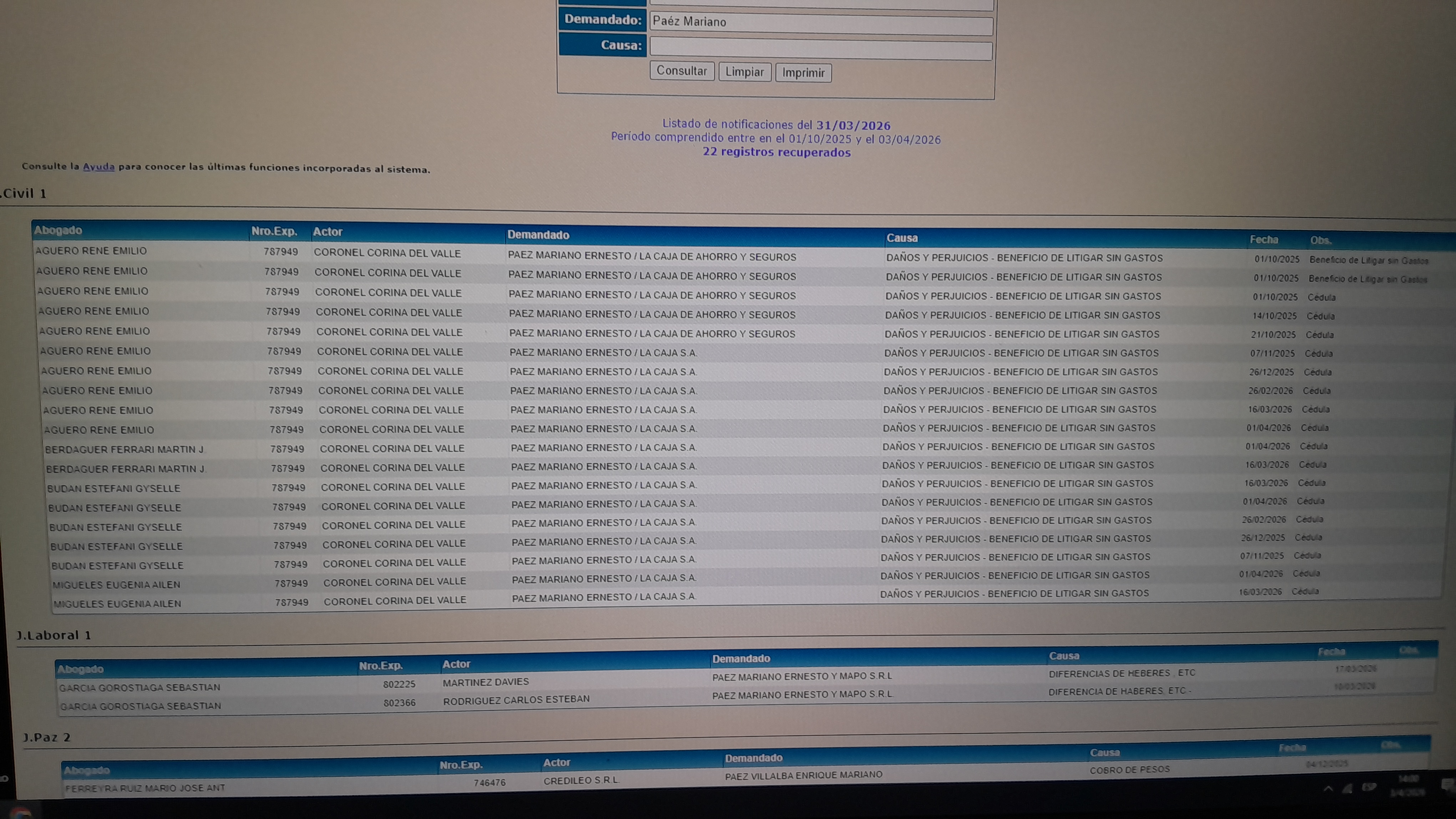Click the Abogado header in Civil 1 table
Image resolution: width=1456 pixels, height=819 pixels.
pyautogui.click(x=58, y=230)
